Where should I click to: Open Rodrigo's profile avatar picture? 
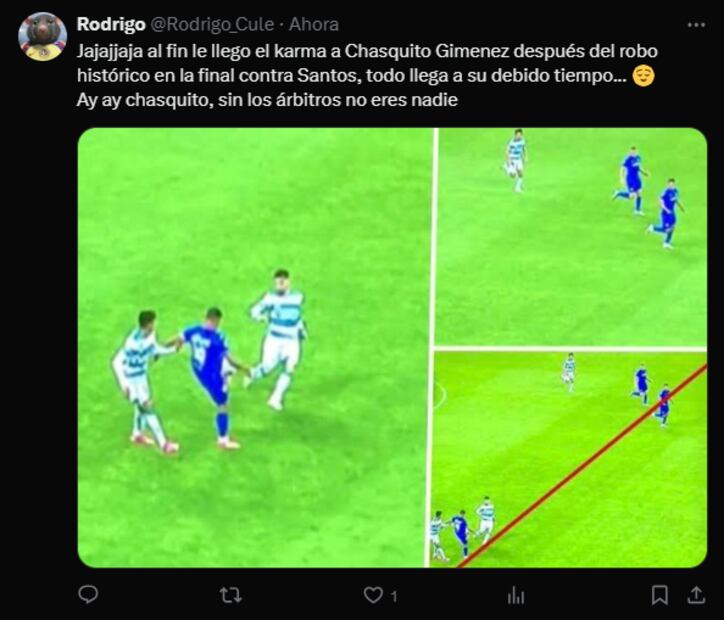[x=42, y=36]
